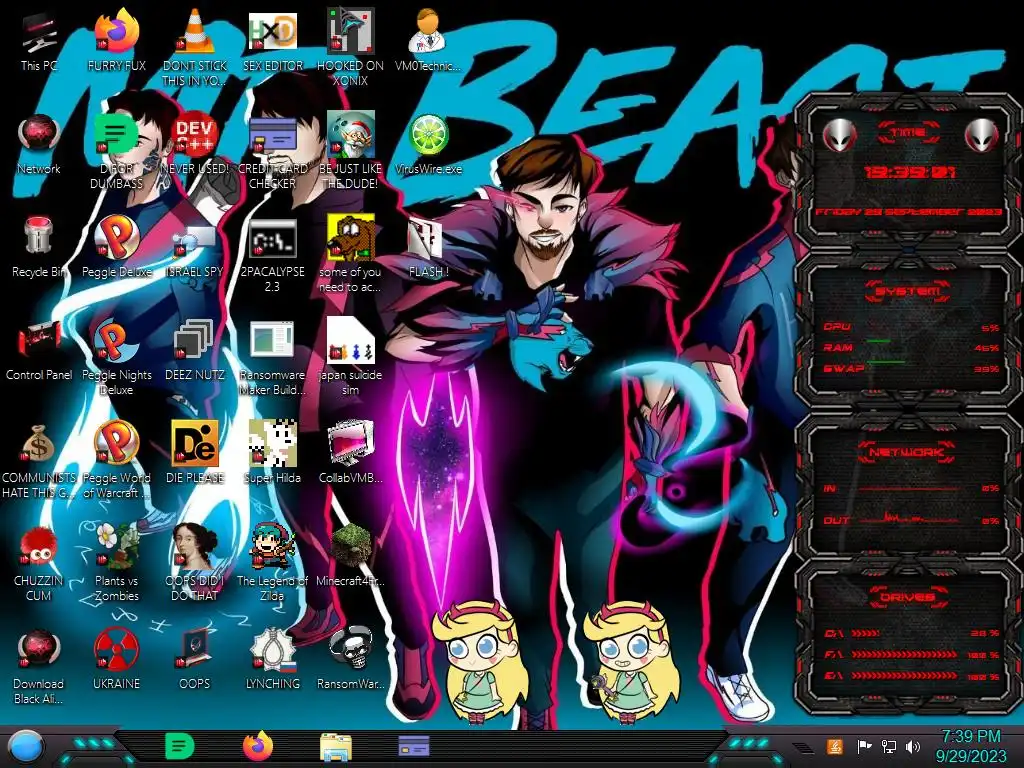Switch to Firefox from the taskbar
The height and width of the screenshot is (768, 1024).
(x=258, y=746)
